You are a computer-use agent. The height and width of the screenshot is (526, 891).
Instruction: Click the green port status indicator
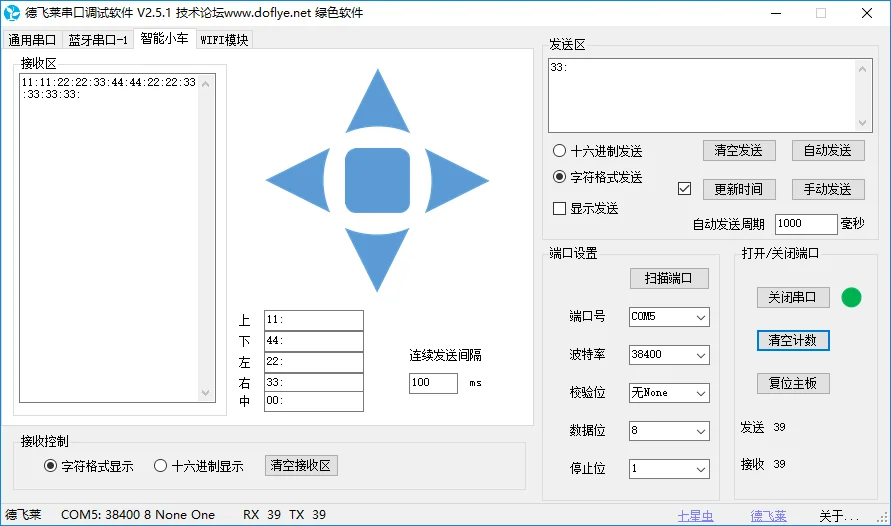[x=851, y=297]
